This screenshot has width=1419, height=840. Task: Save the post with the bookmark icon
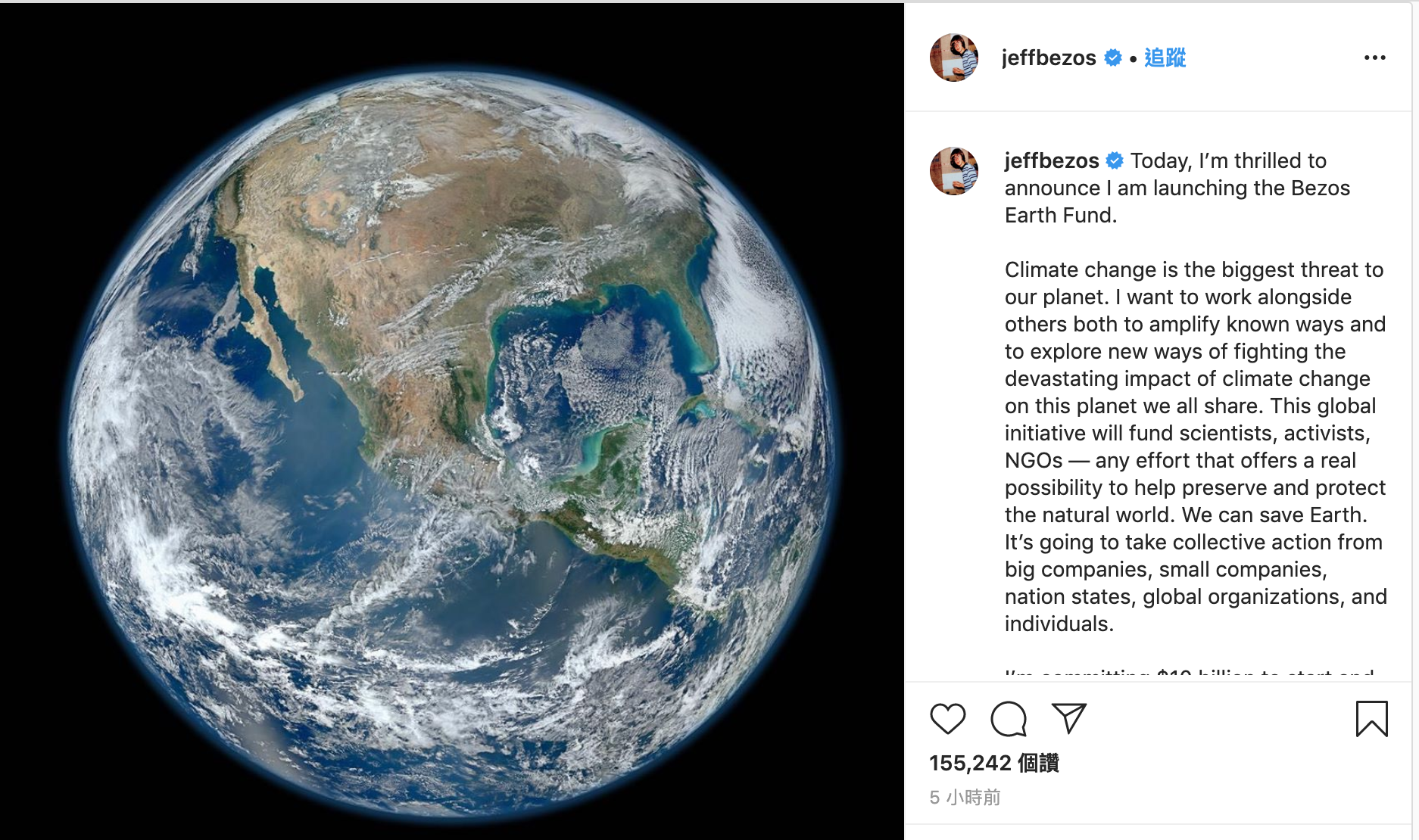tap(1371, 718)
